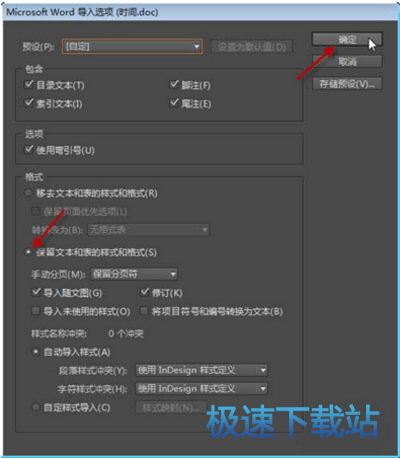Open the 手动分页(M) dropdown

[x=134, y=274]
